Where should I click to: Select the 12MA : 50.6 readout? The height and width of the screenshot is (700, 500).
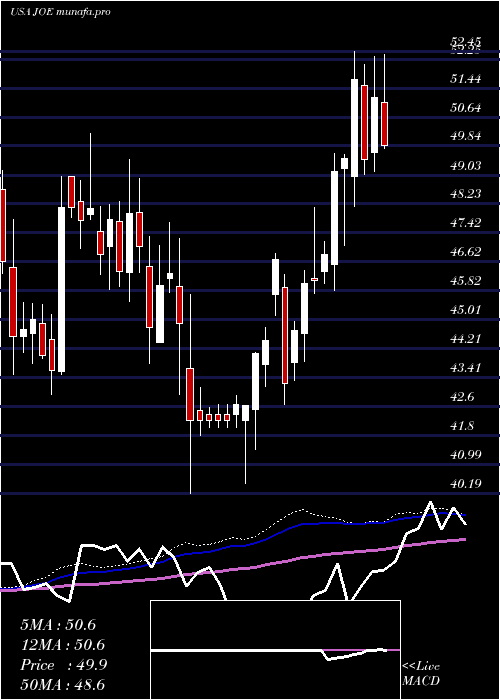tap(62, 645)
